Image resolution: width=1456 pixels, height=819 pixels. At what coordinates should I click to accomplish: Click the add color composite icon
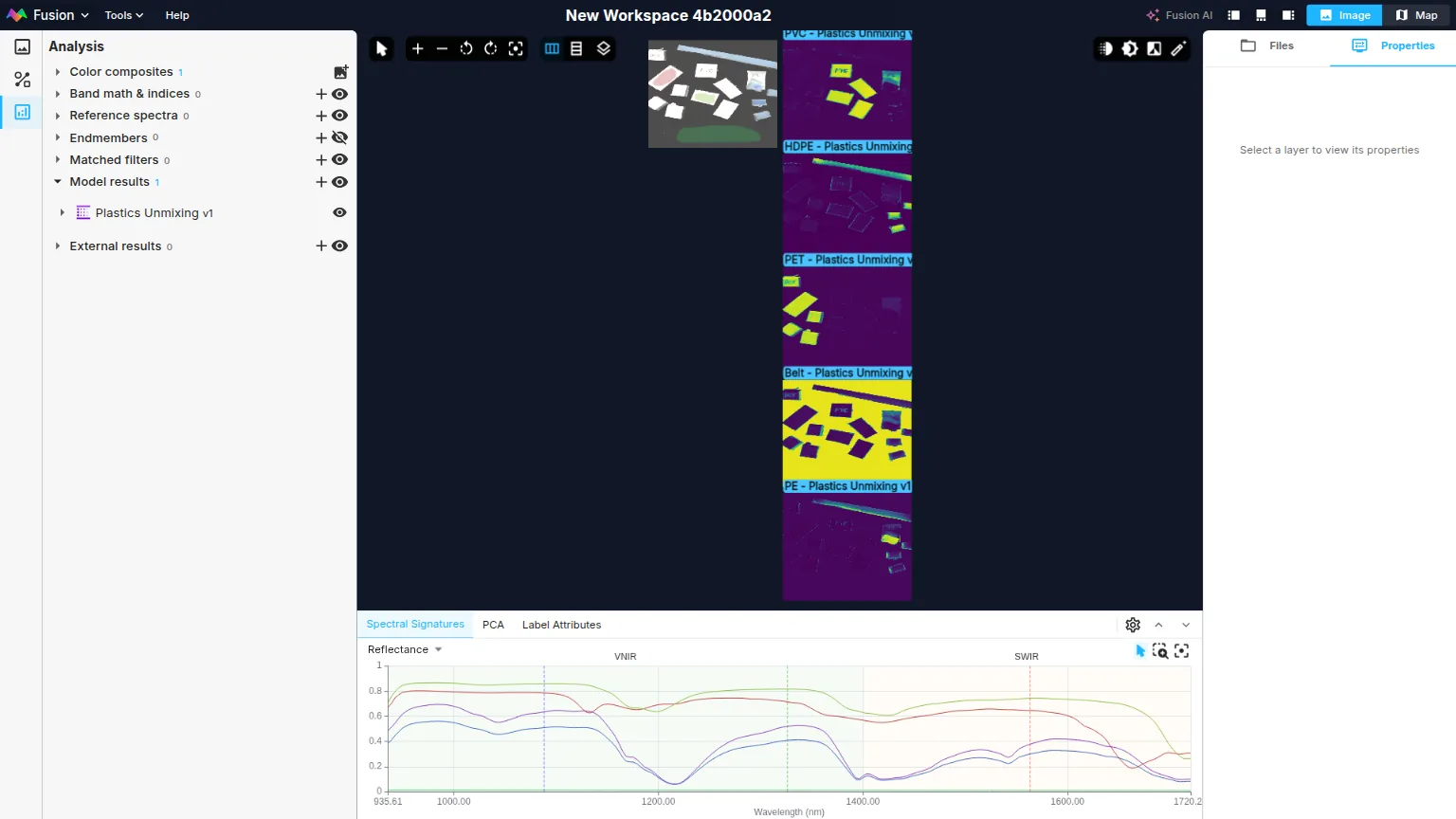[x=340, y=72]
